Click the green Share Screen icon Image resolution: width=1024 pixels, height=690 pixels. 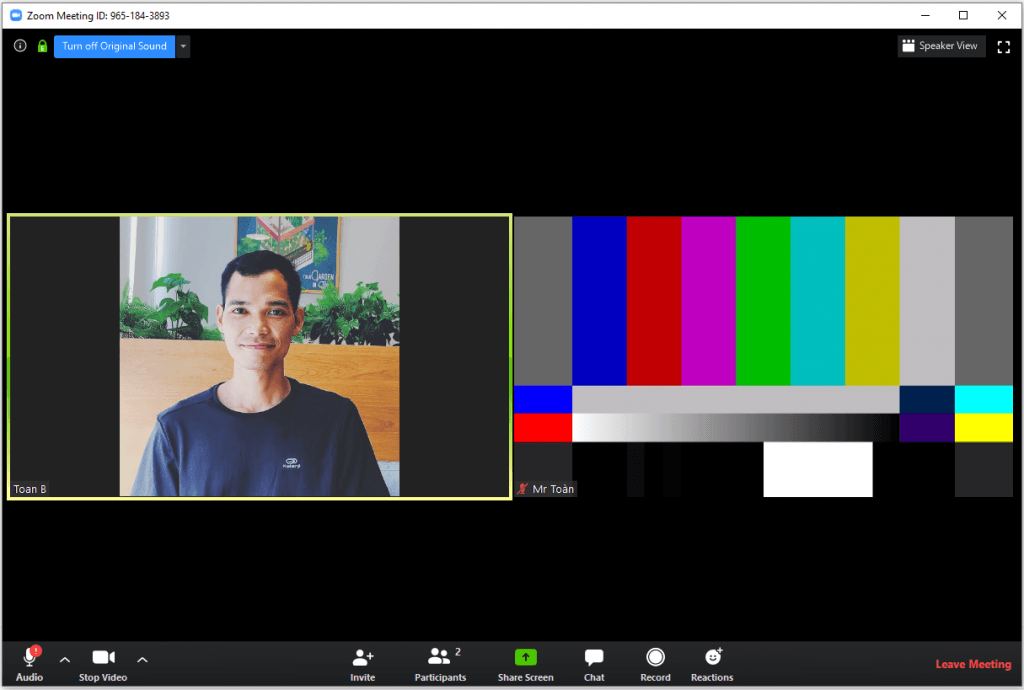pos(525,658)
